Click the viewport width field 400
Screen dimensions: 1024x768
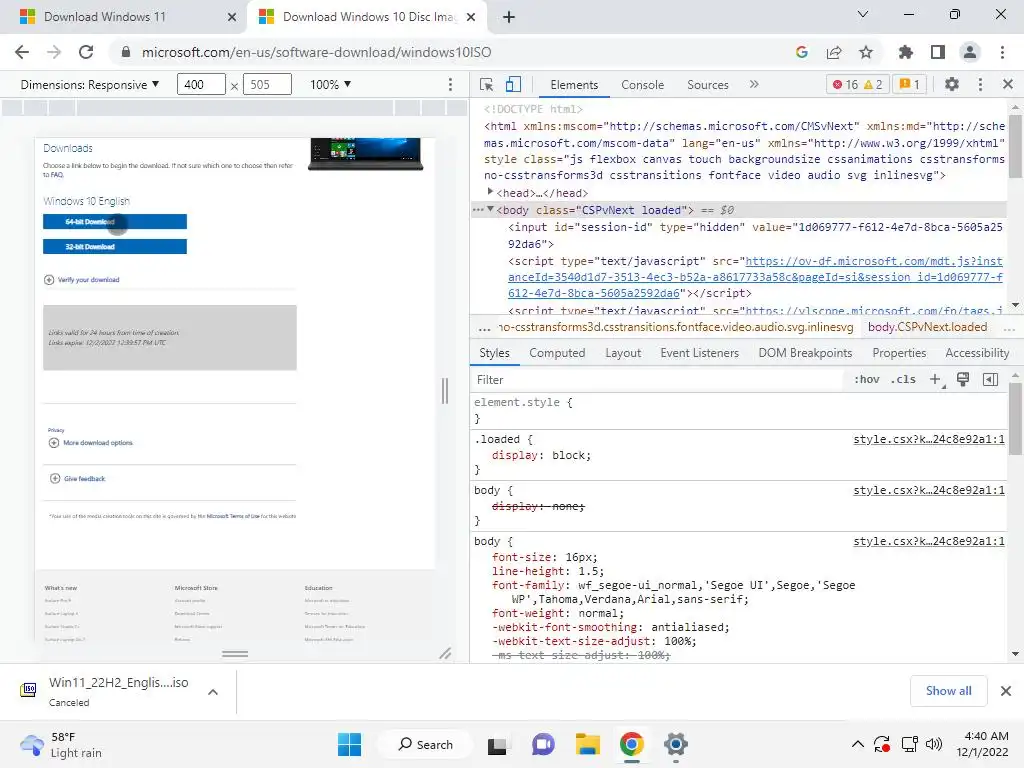coord(201,84)
